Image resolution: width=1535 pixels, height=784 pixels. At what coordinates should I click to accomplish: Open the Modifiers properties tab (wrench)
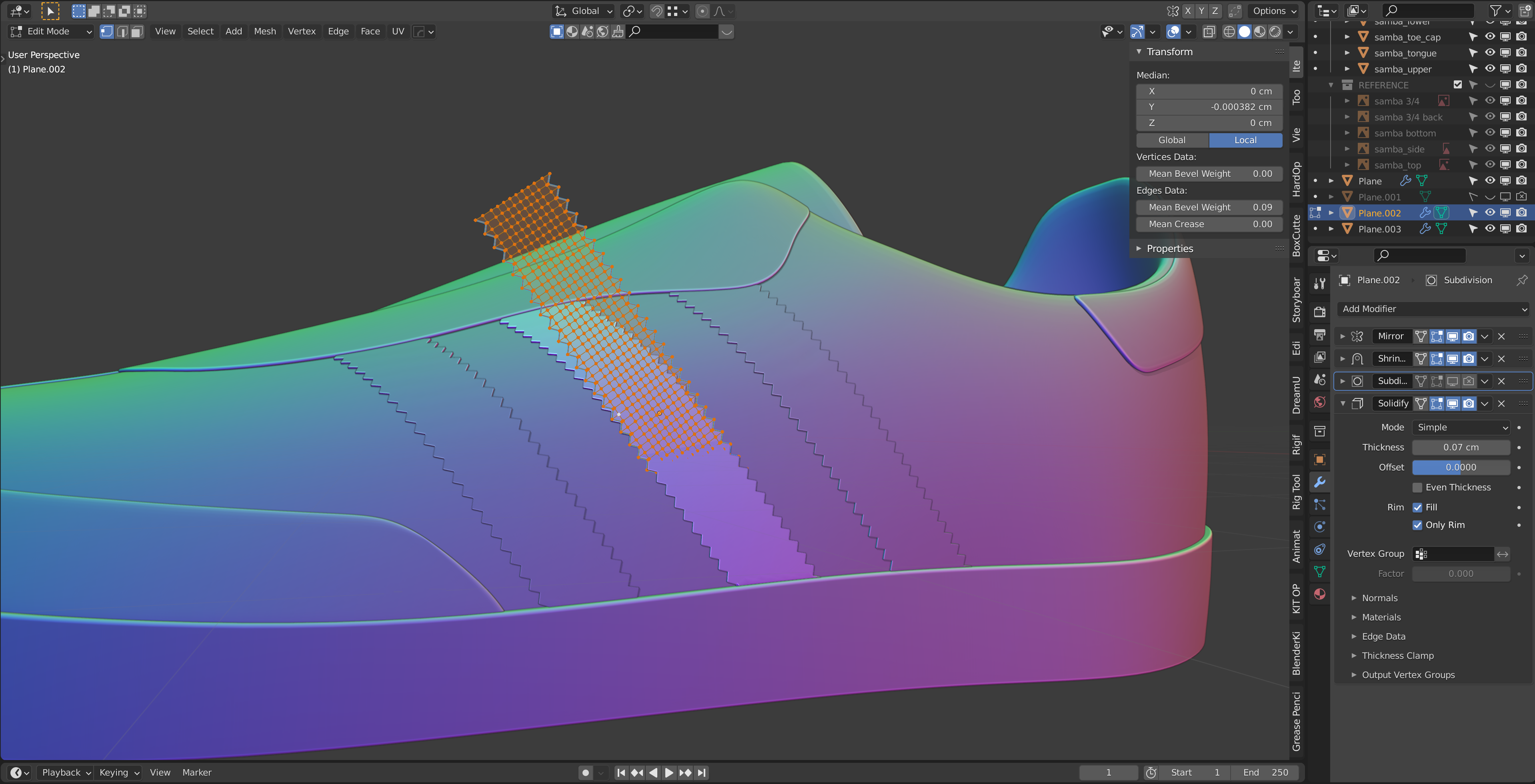(1320, 482)
